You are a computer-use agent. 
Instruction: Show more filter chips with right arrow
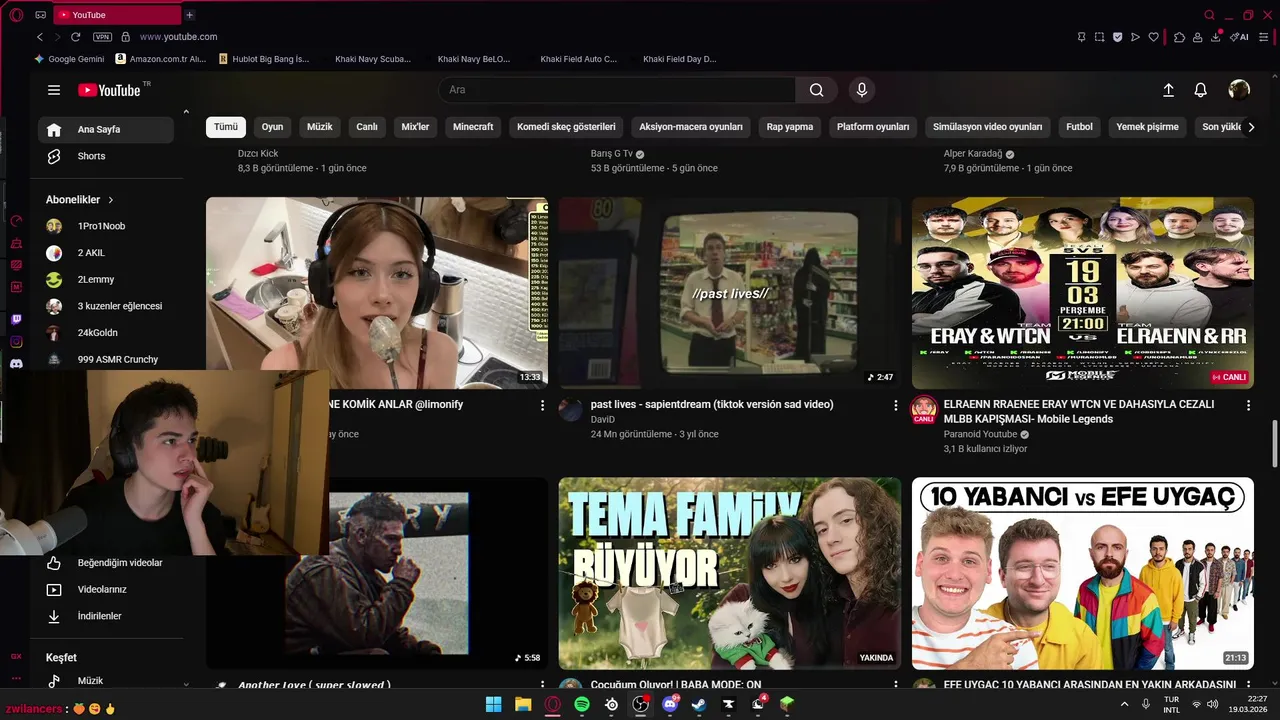pyautogui.click(x=1251, y=127)
